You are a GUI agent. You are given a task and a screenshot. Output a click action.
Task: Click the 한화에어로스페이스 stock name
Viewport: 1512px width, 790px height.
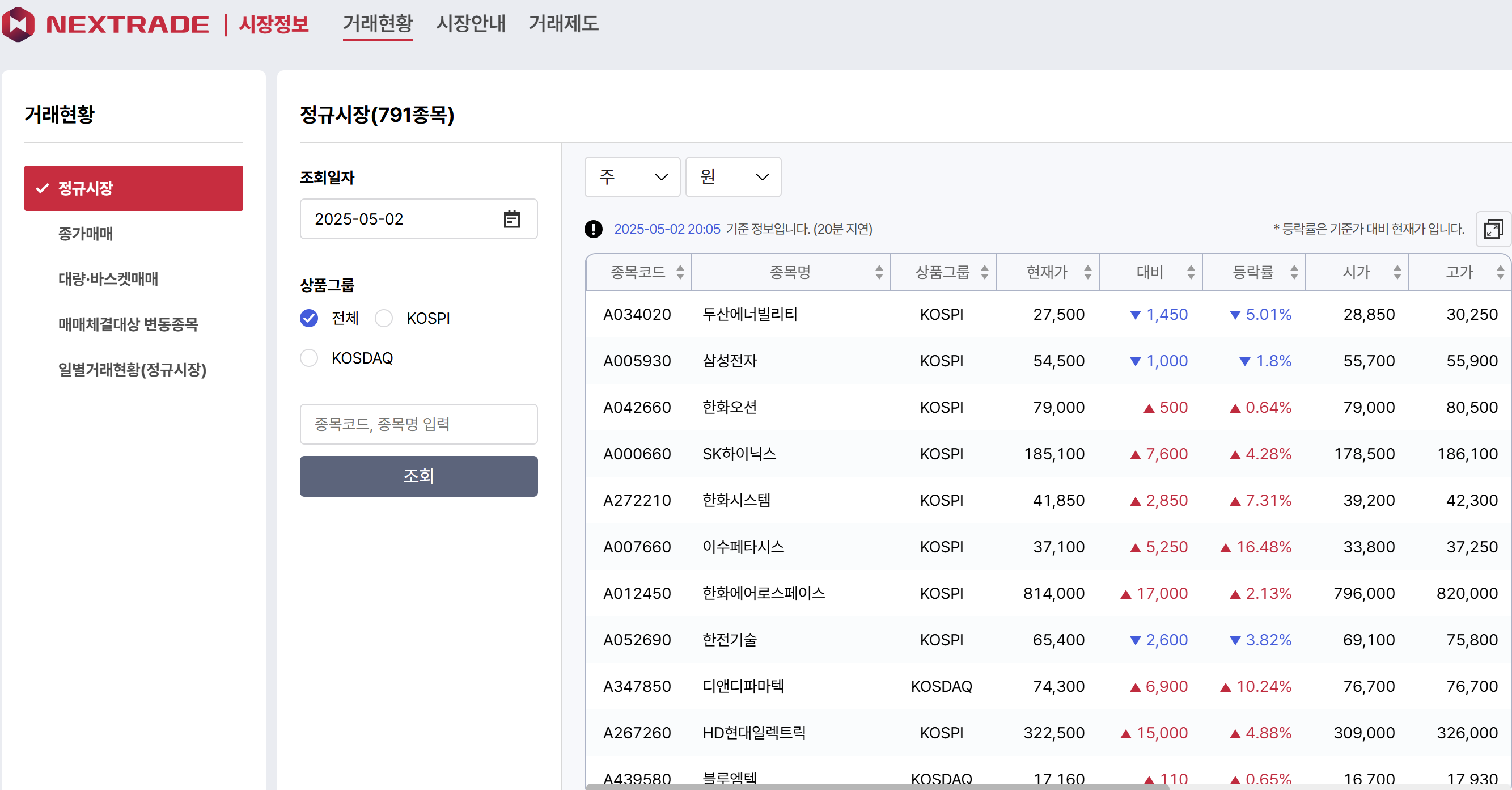pos(764,593)
